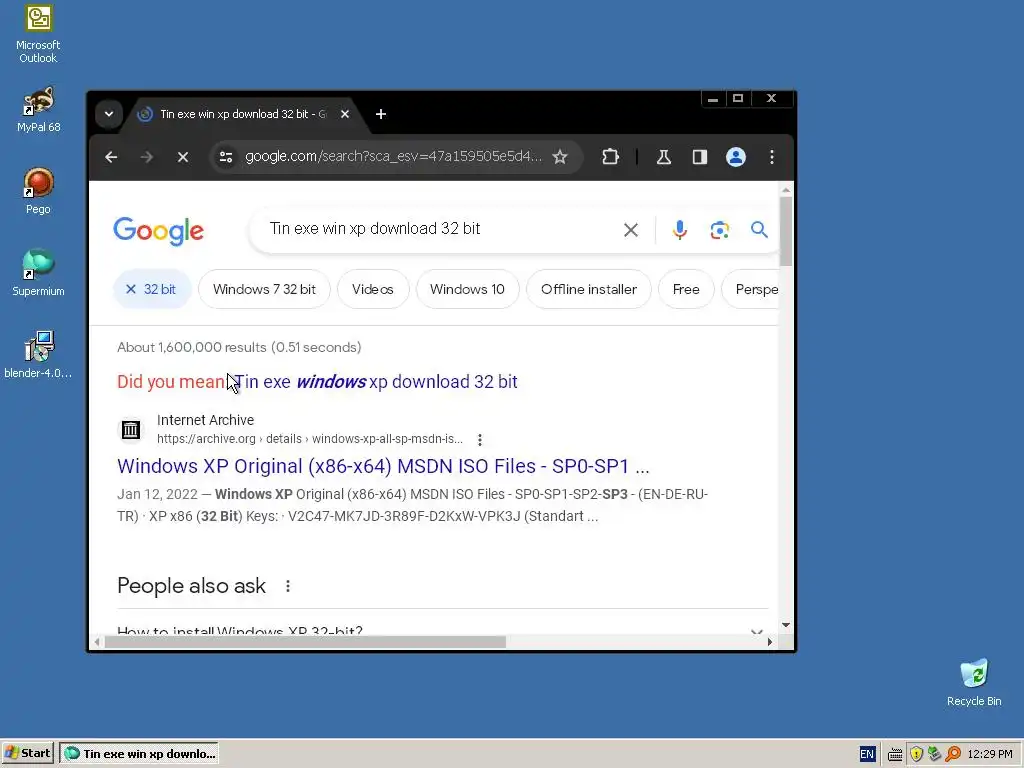Open 'Windows XP Original MSDN ISO Files' result
1024x768 pixels.
383,466
